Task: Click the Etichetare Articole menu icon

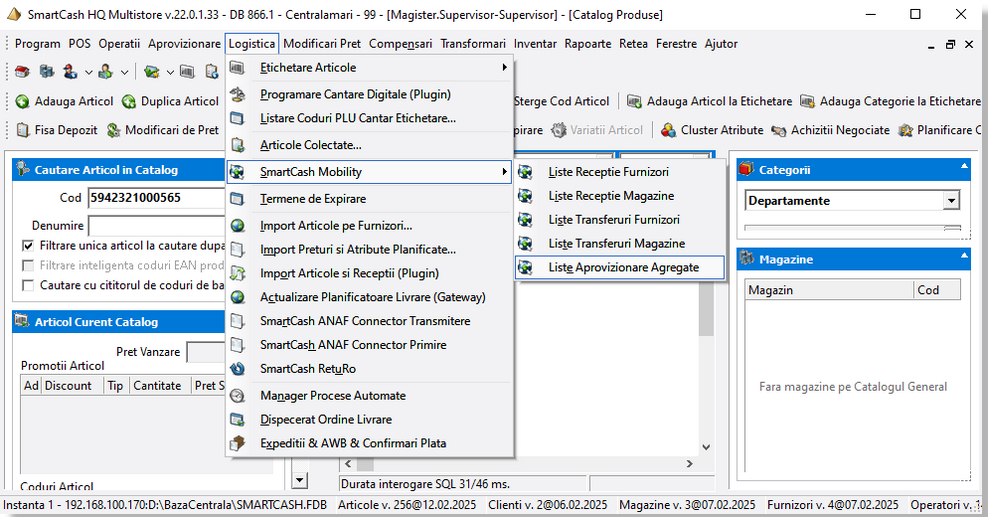Action: (x=238, y=67)
